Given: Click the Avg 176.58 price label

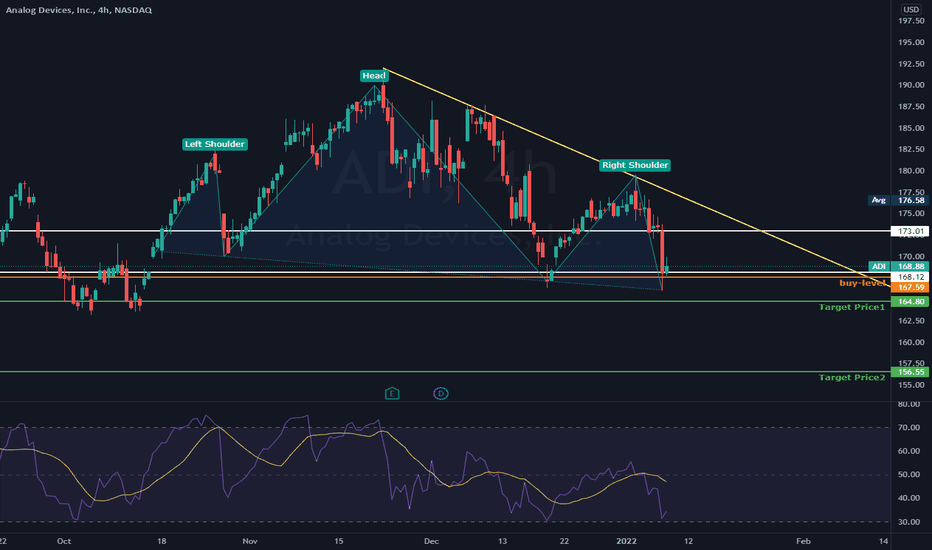Looking at the screenshot, I should point(898,200).
